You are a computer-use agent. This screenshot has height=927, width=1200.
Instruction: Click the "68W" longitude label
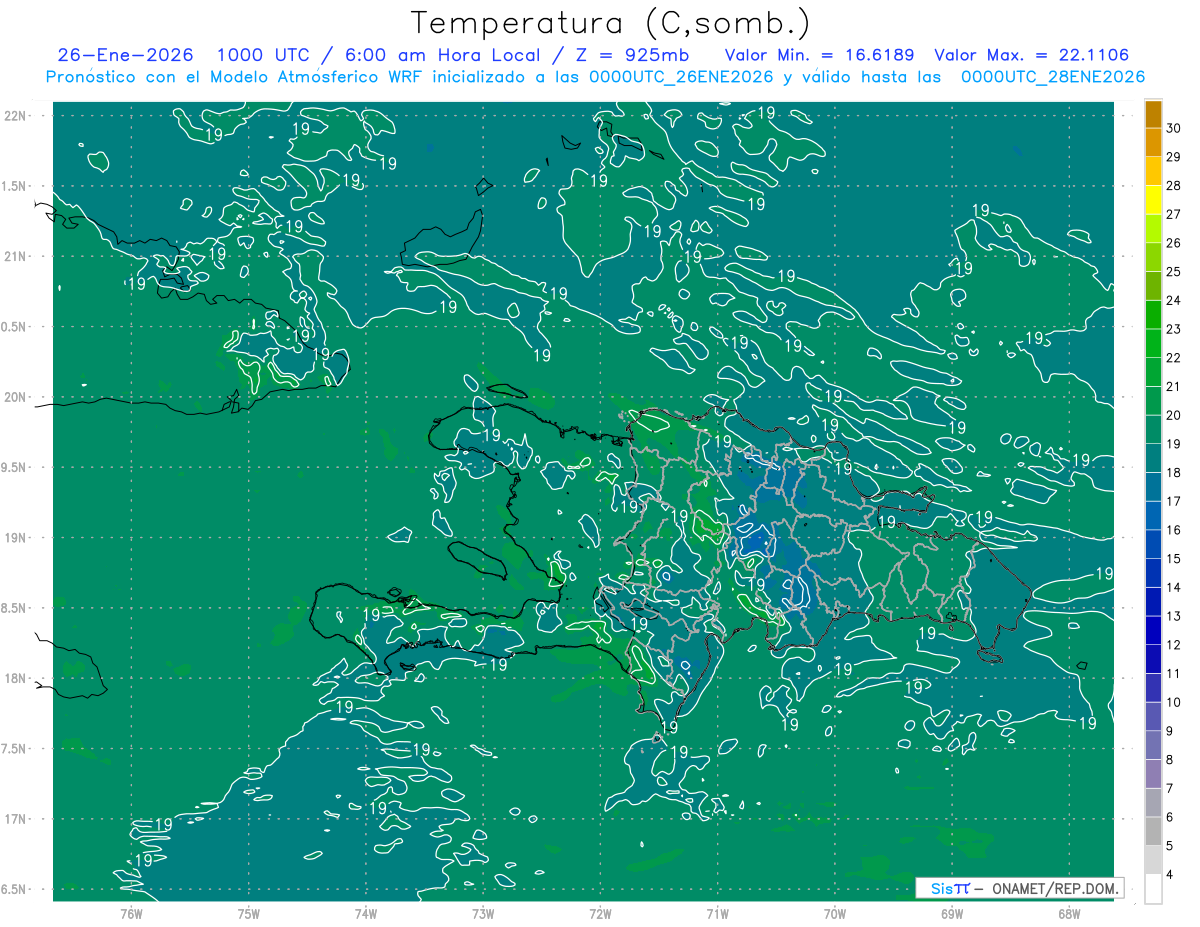1069,914
